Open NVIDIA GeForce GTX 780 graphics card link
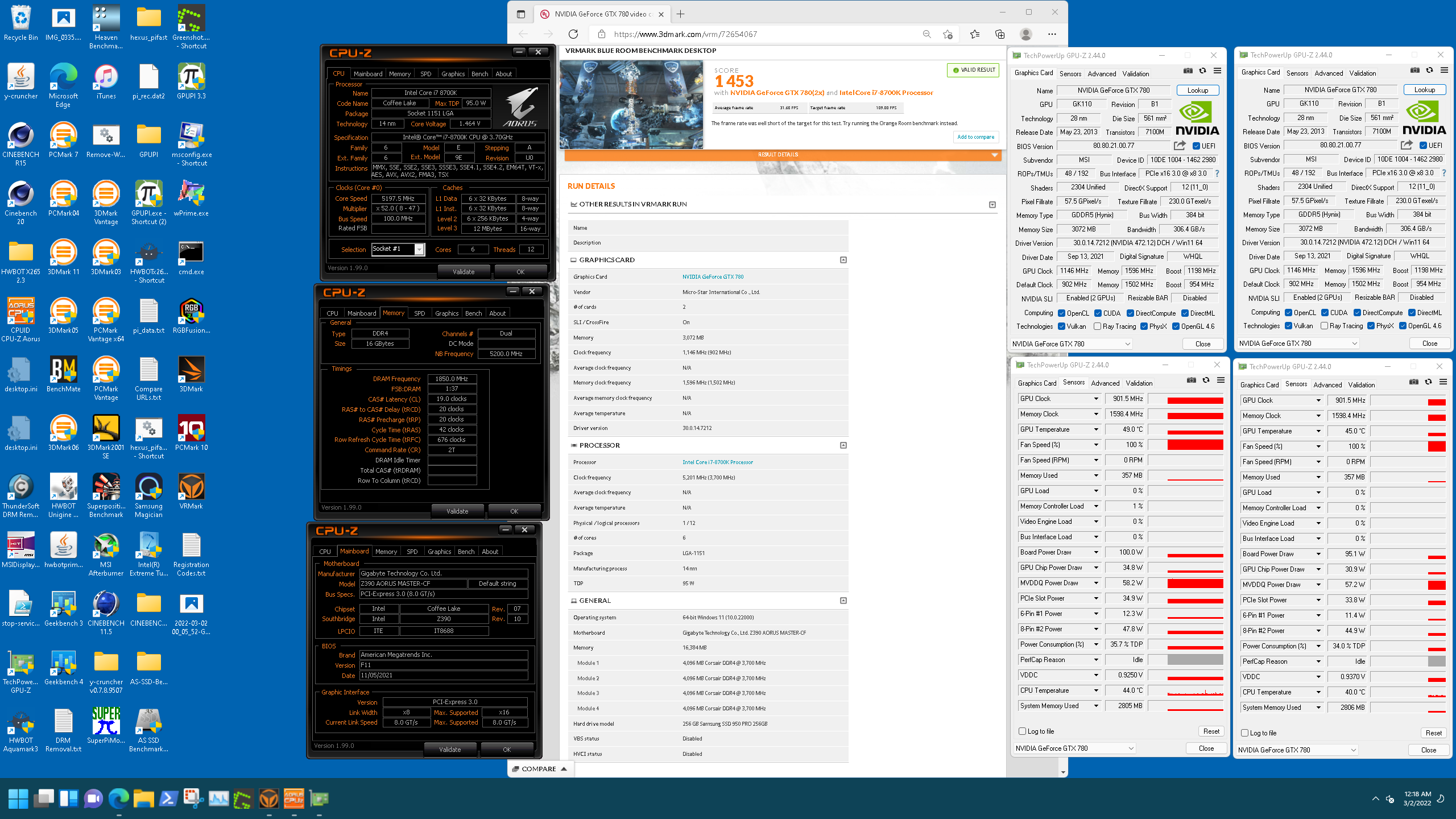Image resolution: width=1456 pixels, height=819 pixels. tap(713, 277)
